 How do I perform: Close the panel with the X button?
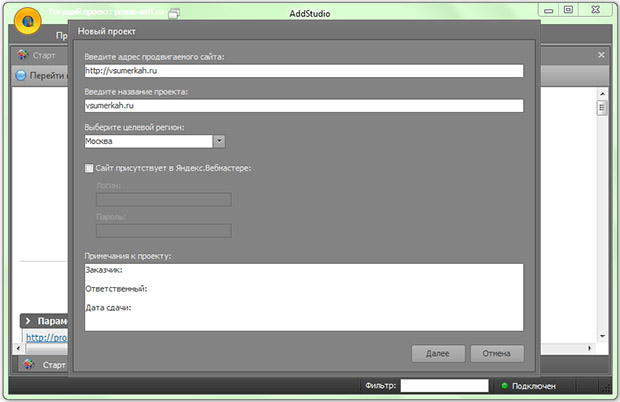point(601,55)
